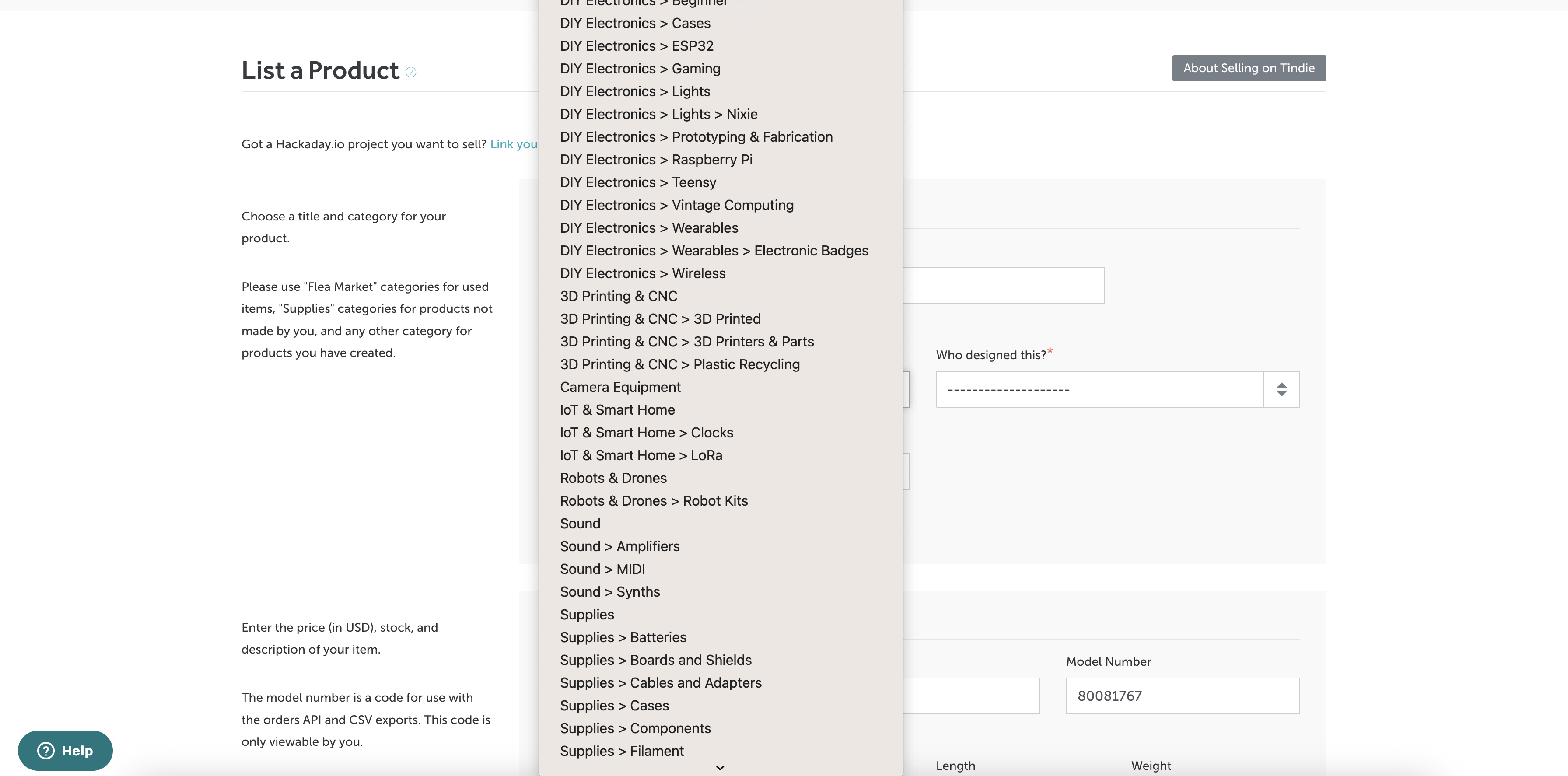Choose "Sound > MIDI" category
1568x776 pixels.
(602, 569)
